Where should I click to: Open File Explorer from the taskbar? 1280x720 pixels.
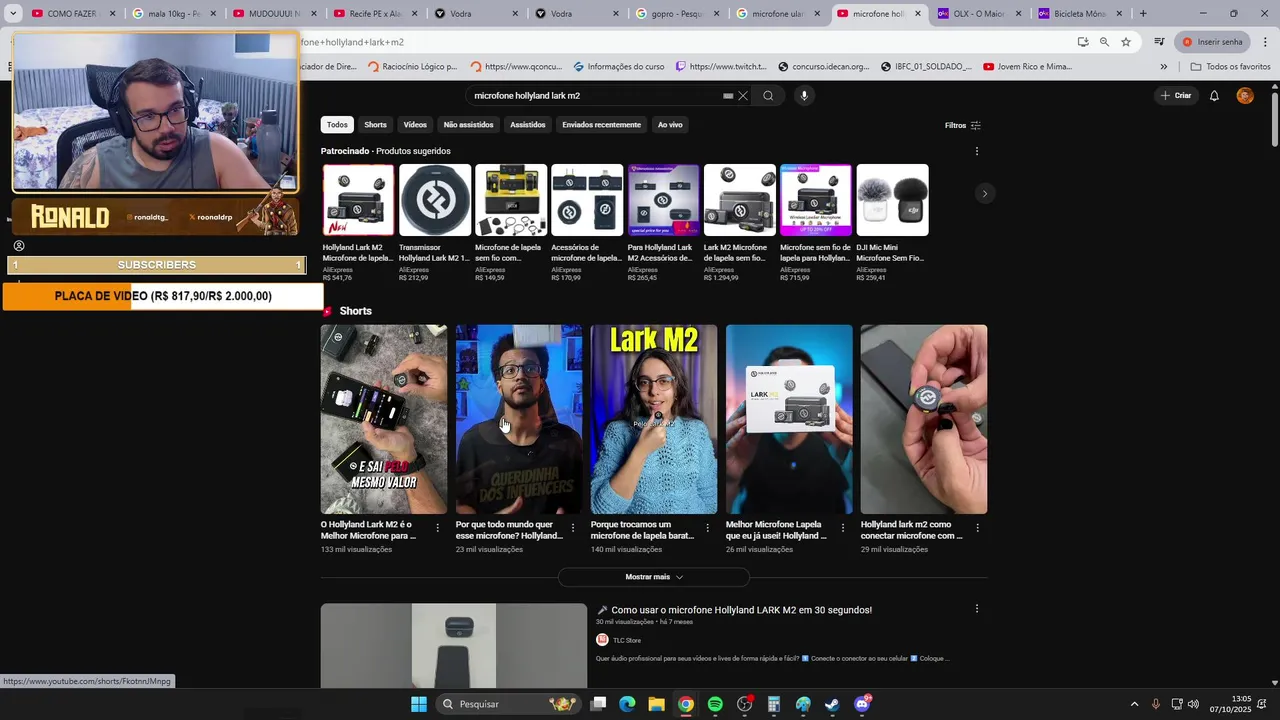[656, 704]
